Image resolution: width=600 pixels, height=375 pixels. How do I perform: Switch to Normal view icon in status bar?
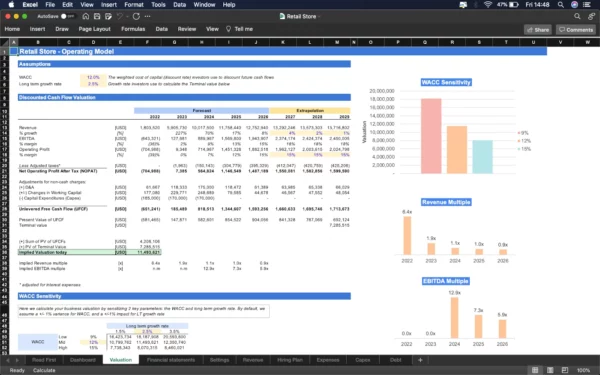[x=535, y=370]
